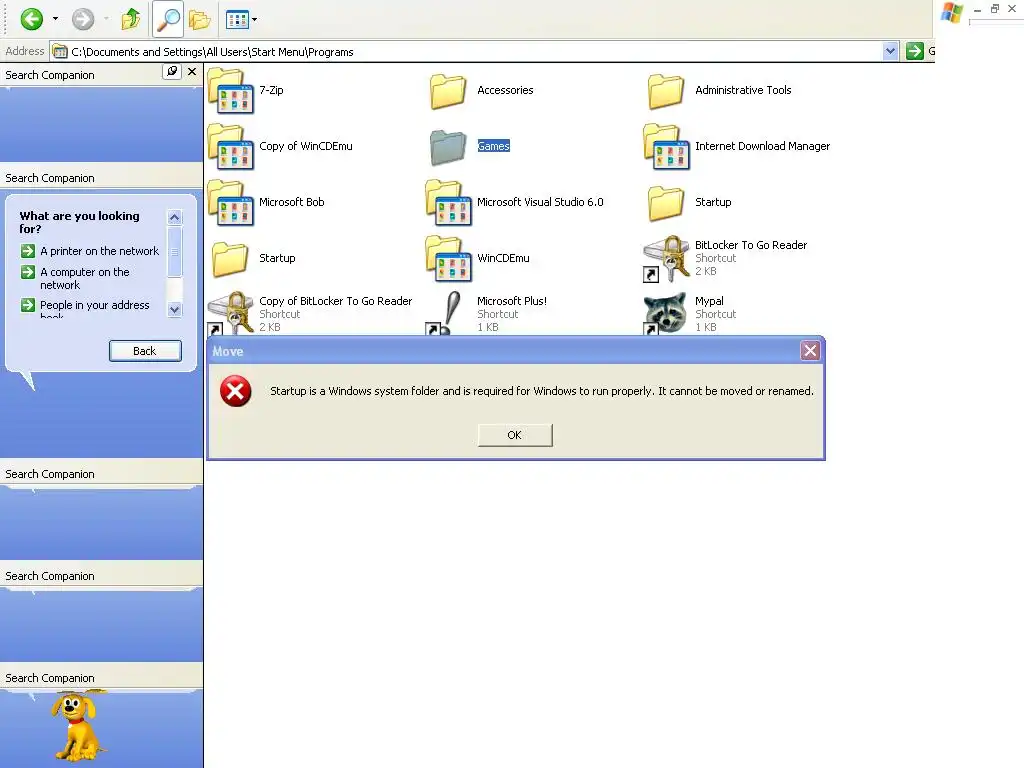
Task: Click 'What are you looking for?' heading
Action: tap(79, 223)
